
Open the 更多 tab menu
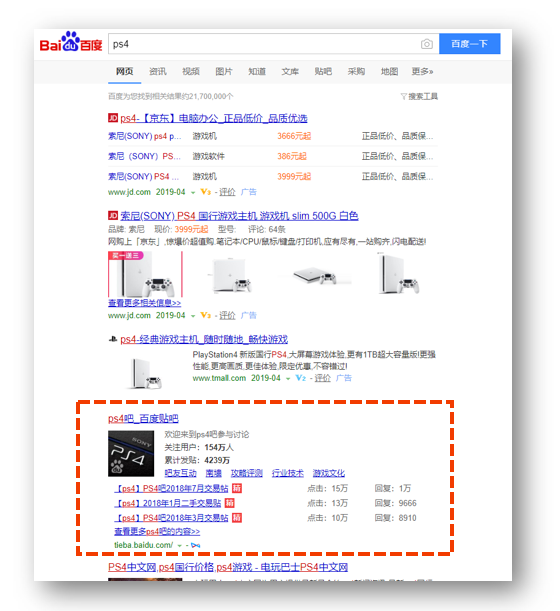(x=422, y=71)
